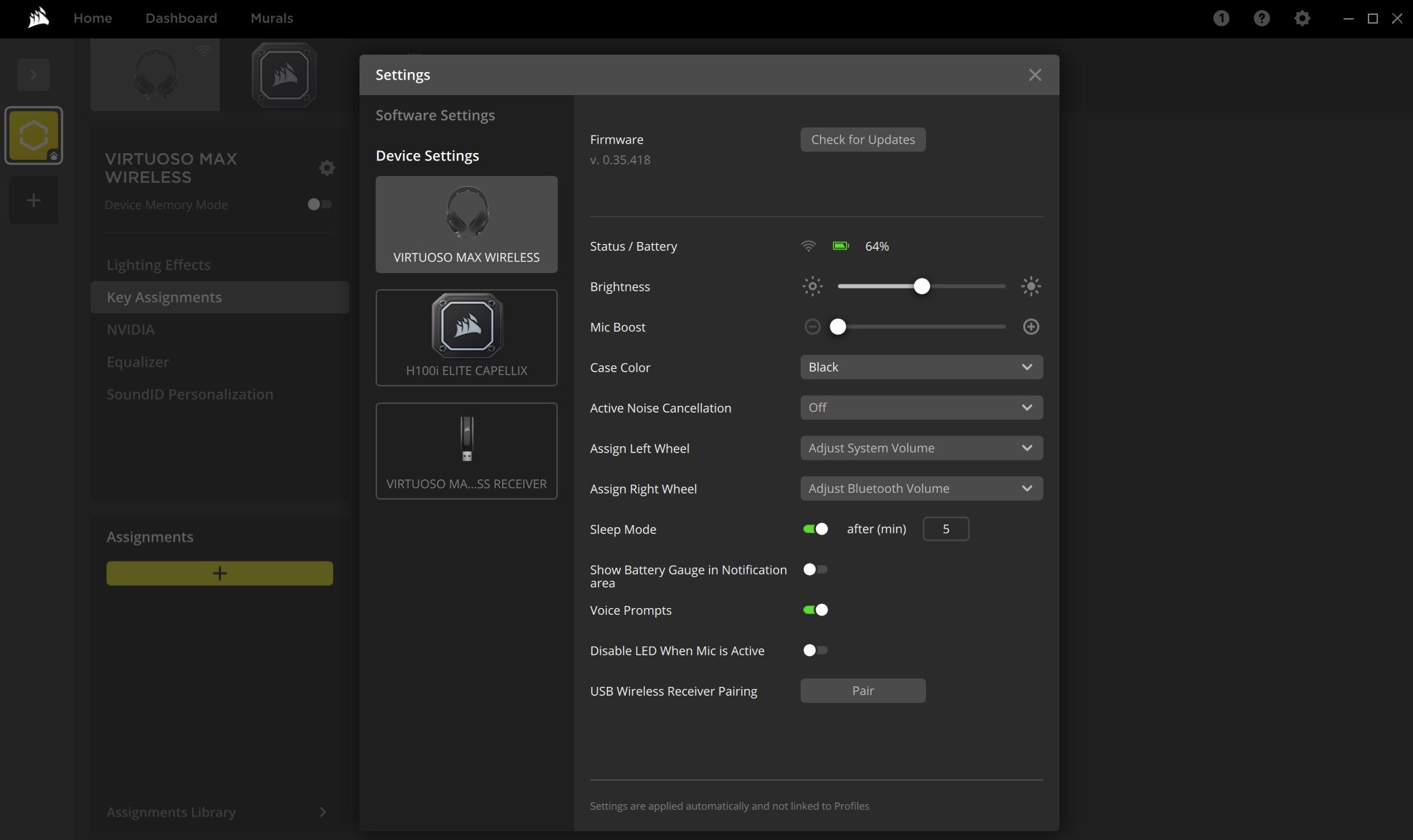Click the Check for Updates button
Image resolution: width=1413 pixels, height=840 pixels.
[862, 140]
